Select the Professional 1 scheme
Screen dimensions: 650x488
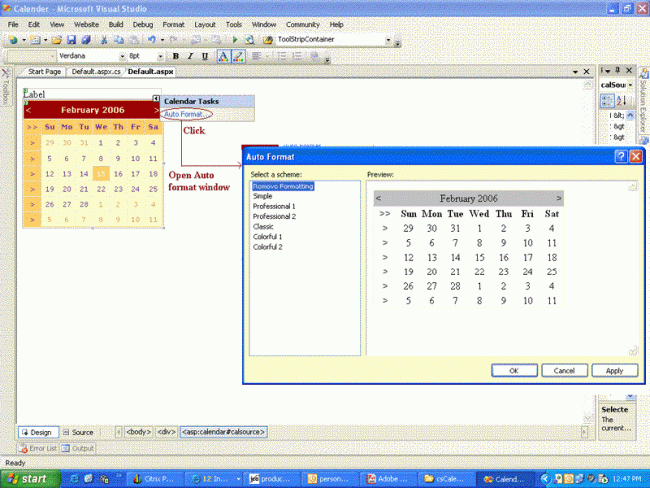pyautogui.click(x=274, y=206)
